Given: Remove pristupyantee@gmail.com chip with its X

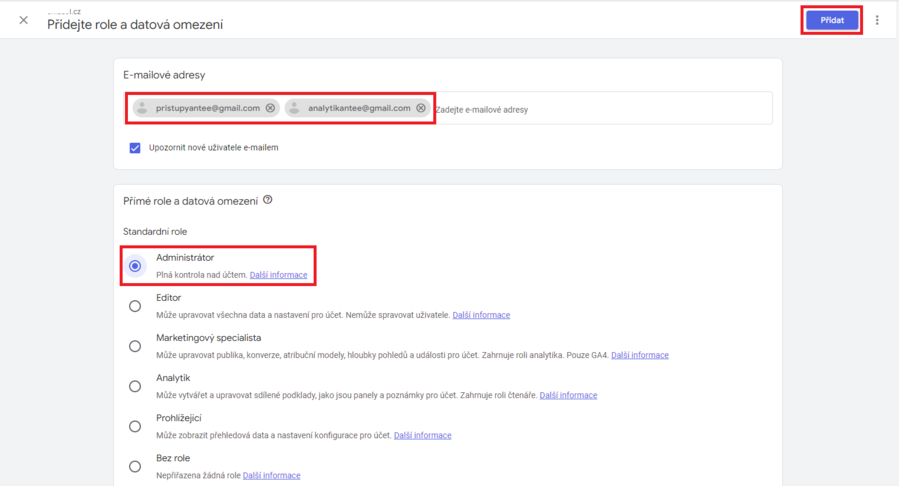Looking at the screenshot, I should [x=270, y=108].
